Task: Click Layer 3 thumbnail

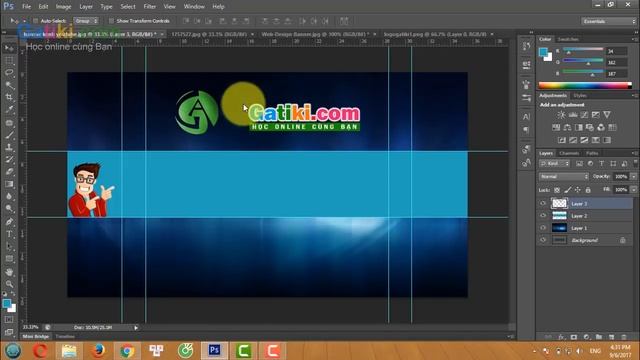Action: click(559, 203)
